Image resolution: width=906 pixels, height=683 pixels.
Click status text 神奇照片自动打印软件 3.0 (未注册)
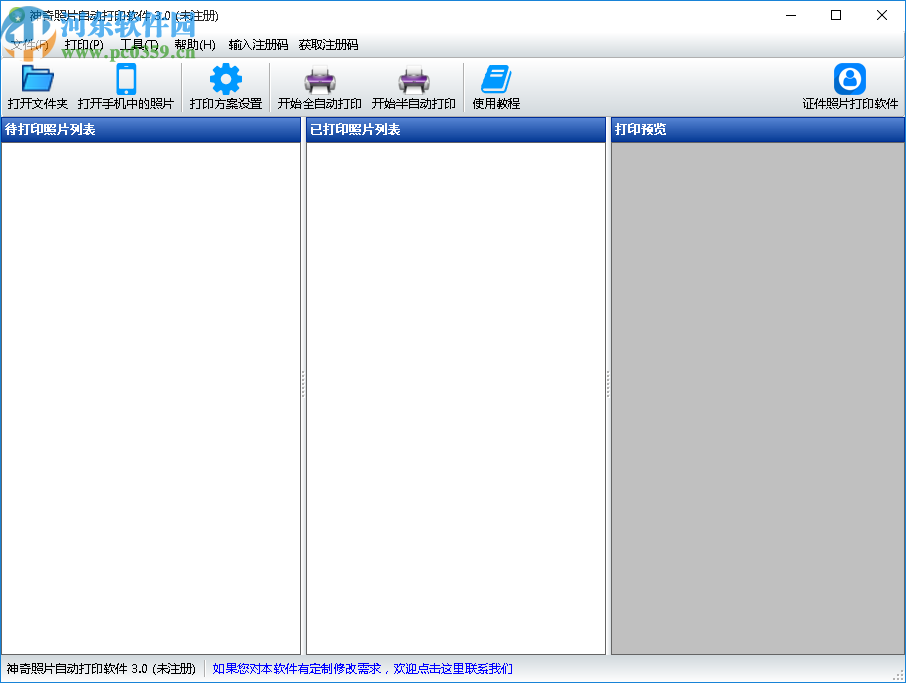tap(101, 669)
